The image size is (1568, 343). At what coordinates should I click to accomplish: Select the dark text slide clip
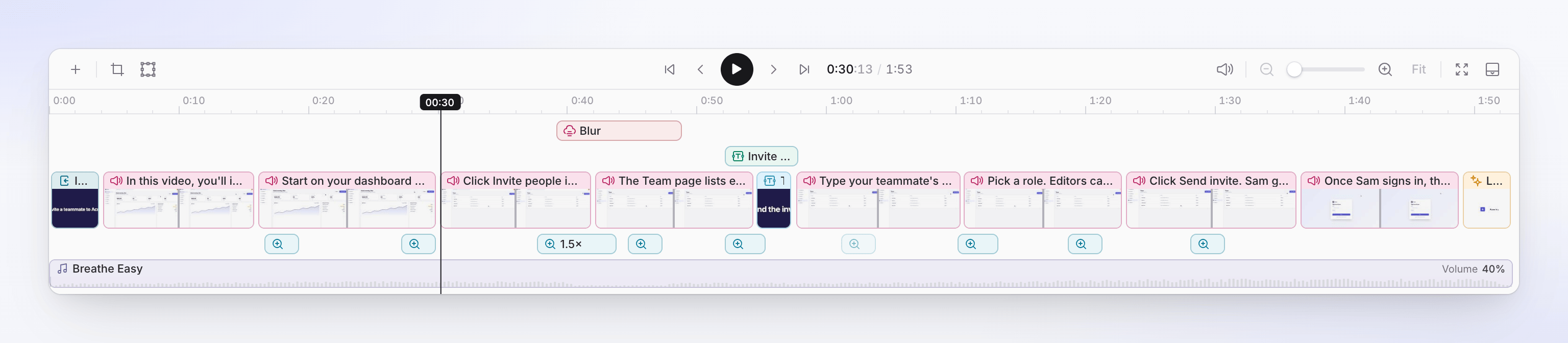pos(774,200)
